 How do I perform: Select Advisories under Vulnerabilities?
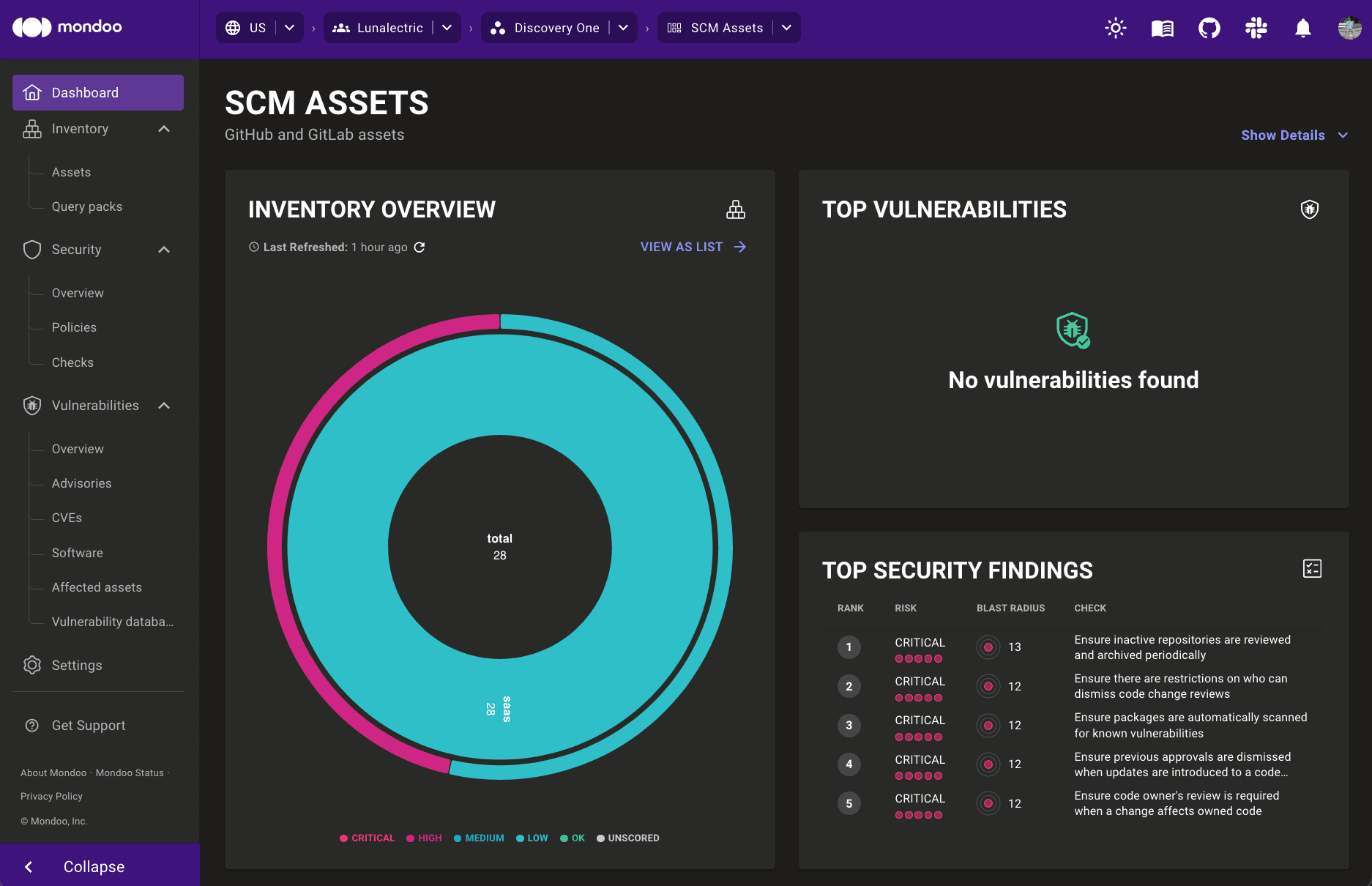[81, 483]
